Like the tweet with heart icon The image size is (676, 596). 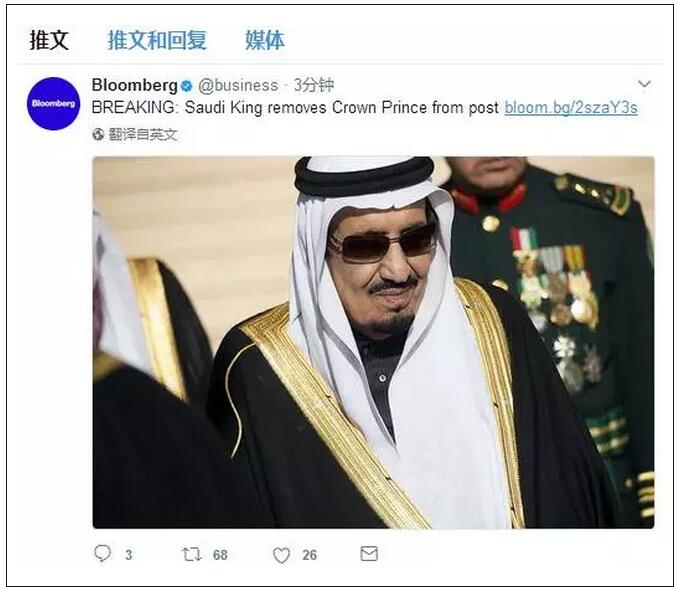click(282, 555)
